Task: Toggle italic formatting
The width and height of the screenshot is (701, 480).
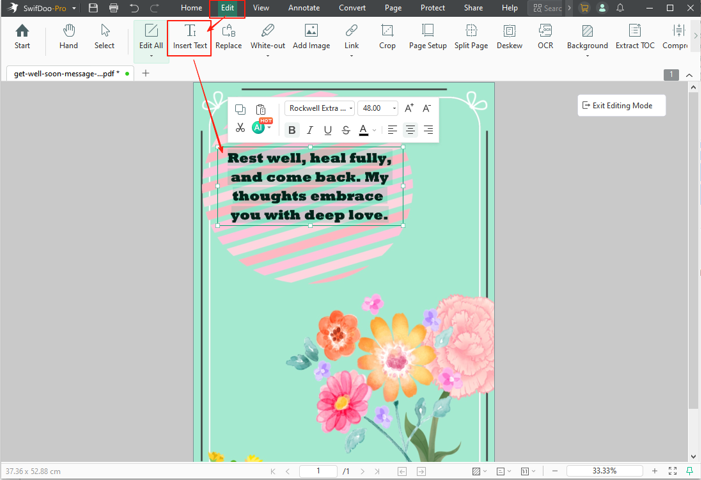Action: point(310,130)
